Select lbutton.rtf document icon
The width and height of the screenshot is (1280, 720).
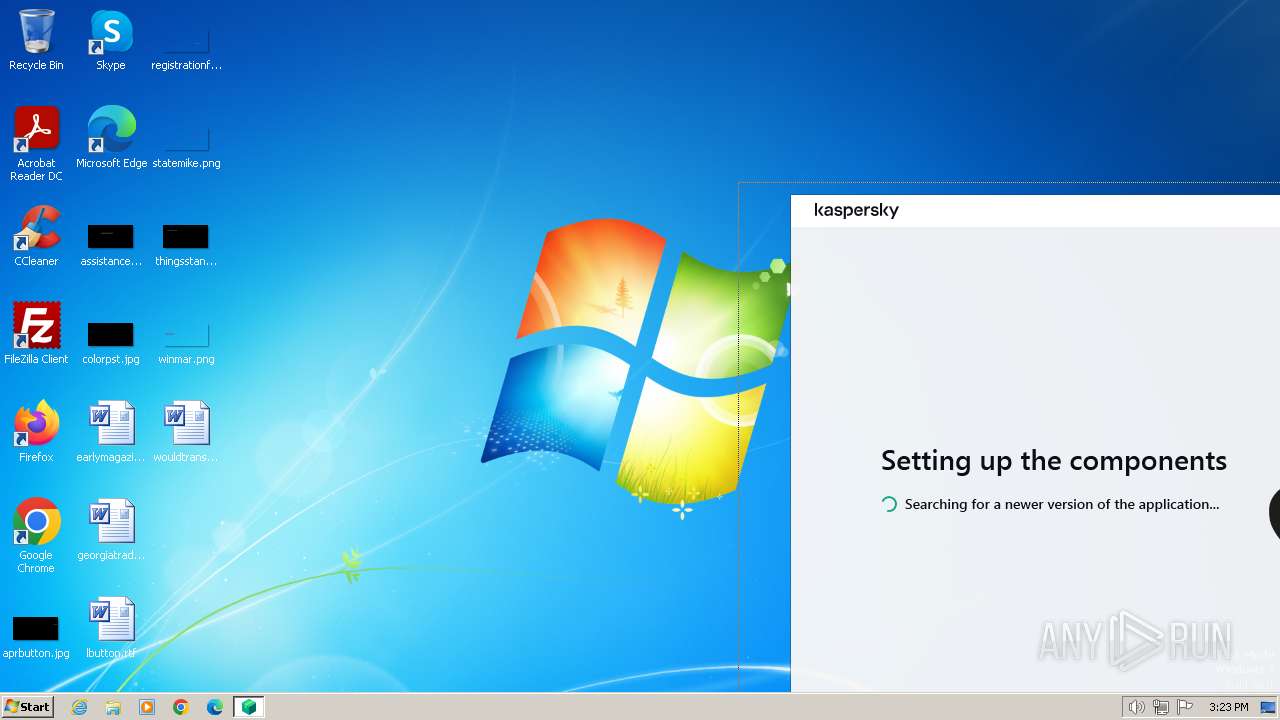111,628
